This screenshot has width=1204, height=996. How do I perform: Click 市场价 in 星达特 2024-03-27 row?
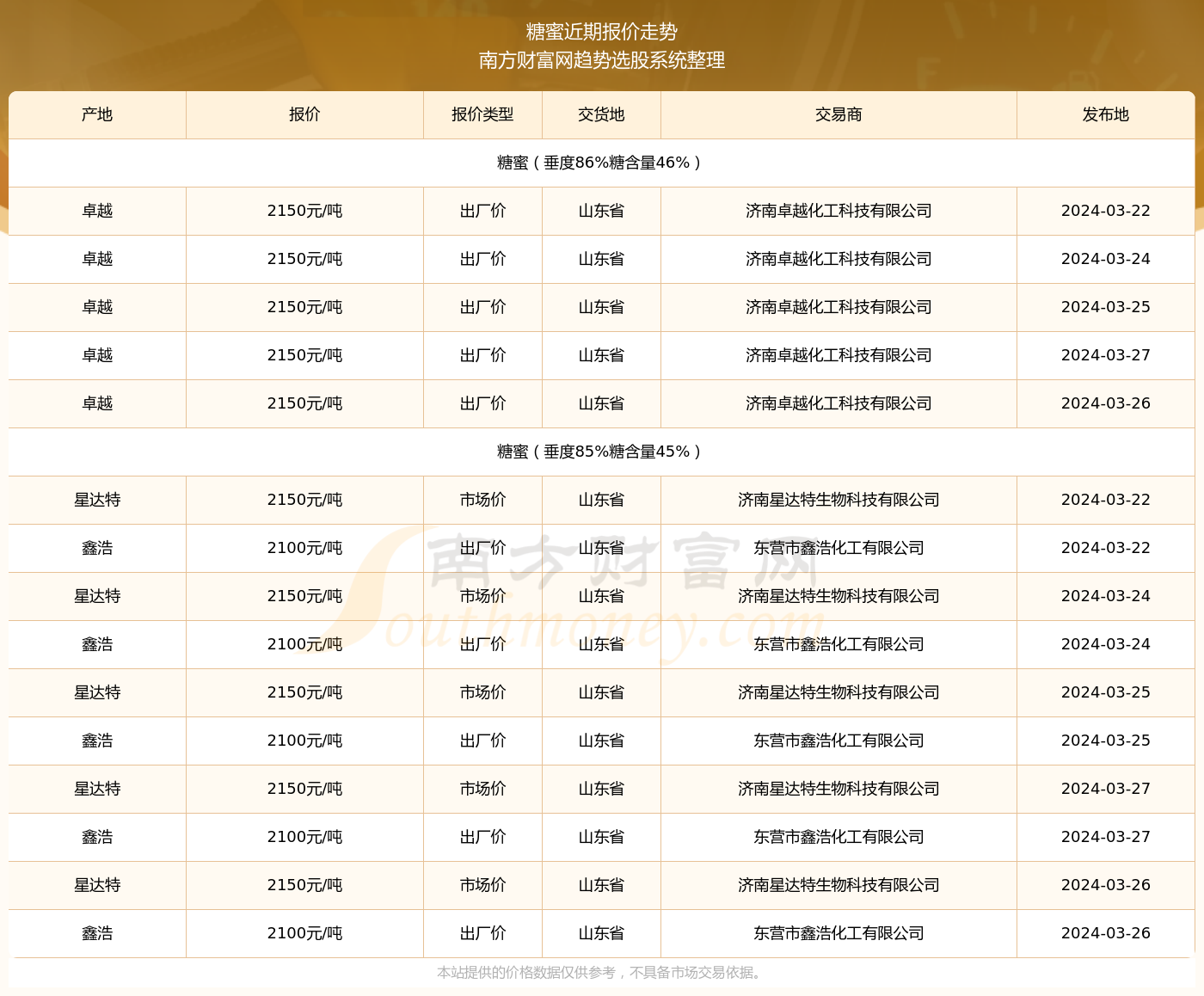coord(482,789)
